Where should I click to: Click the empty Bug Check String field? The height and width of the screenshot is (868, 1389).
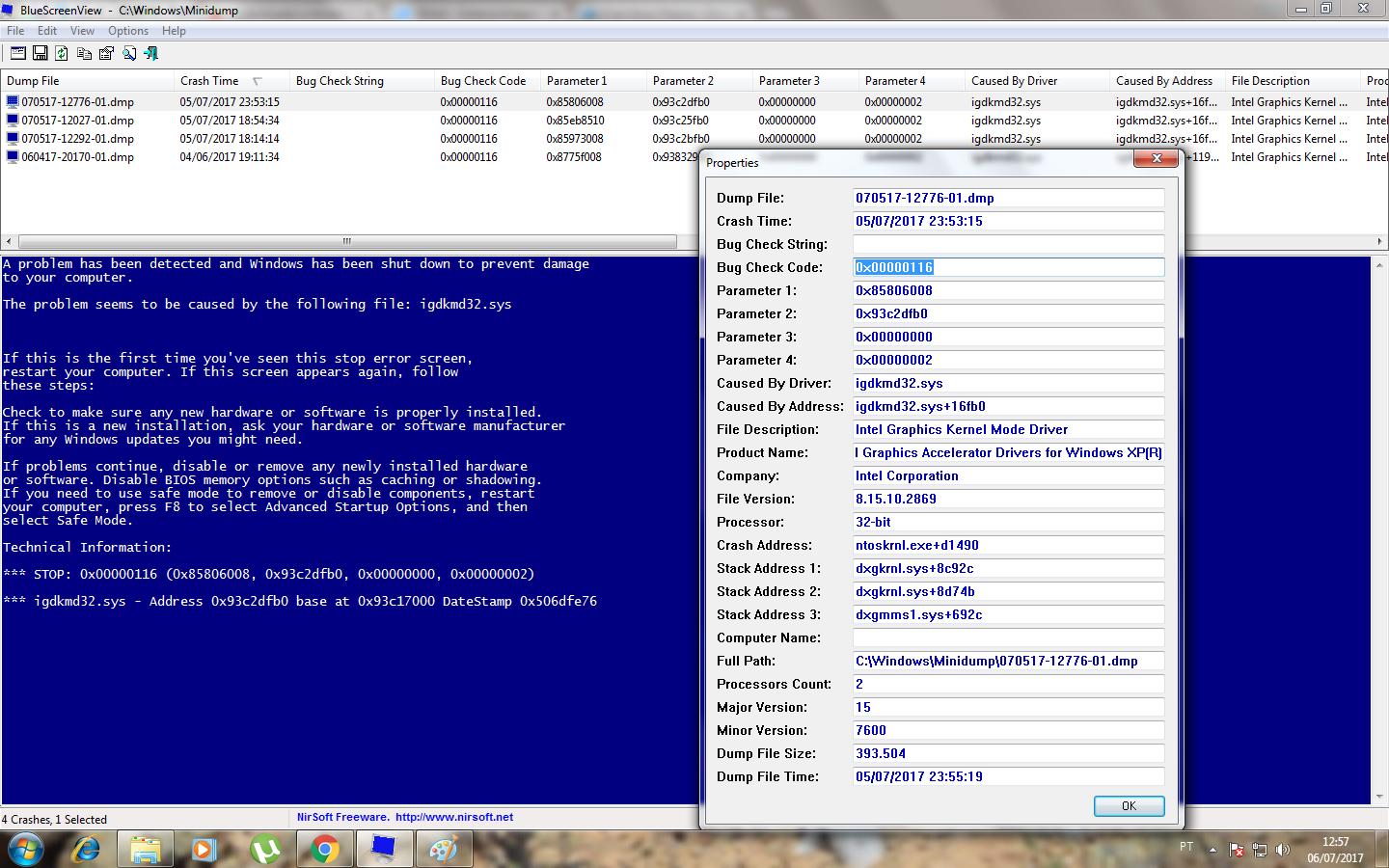click(1008, 244)
